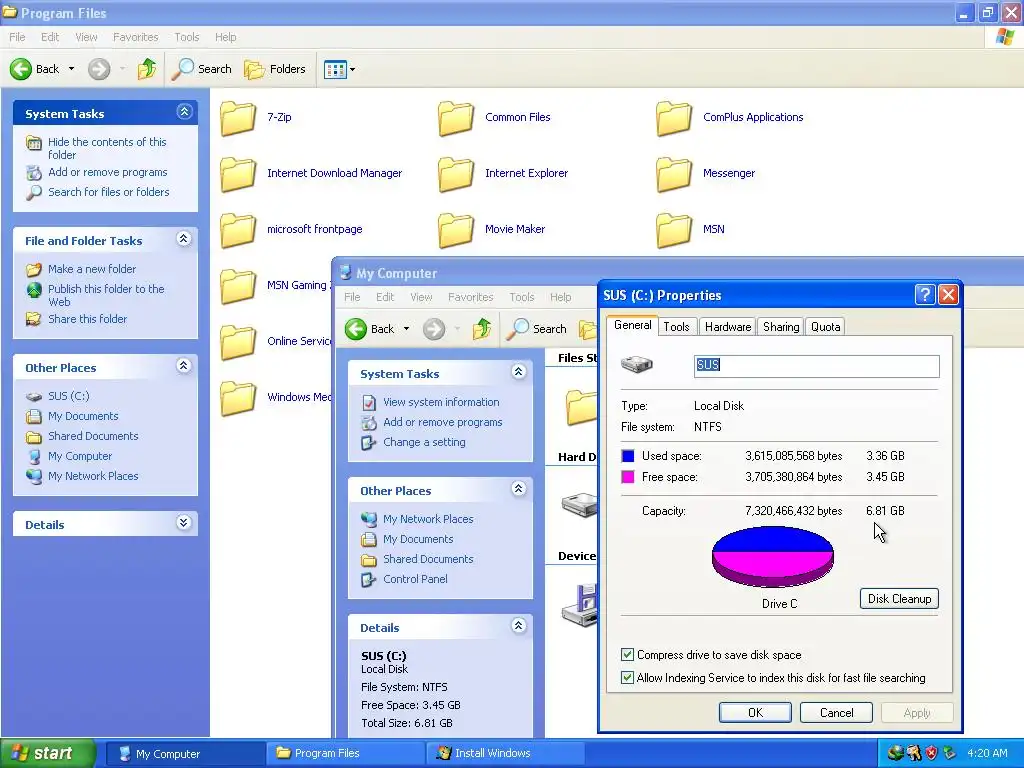The image size is (1024, 768).
Task: Click the disk usage pie chart
Action: 773,557
